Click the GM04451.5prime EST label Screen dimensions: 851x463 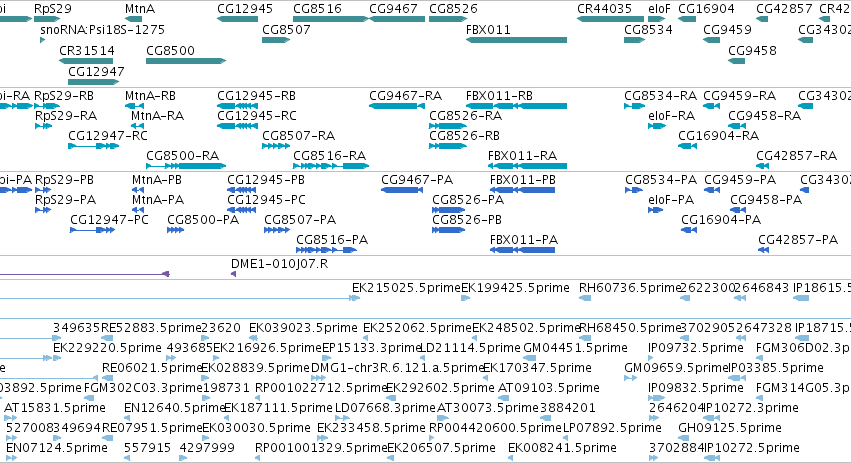pyautogui.click(x=575, y=347)
